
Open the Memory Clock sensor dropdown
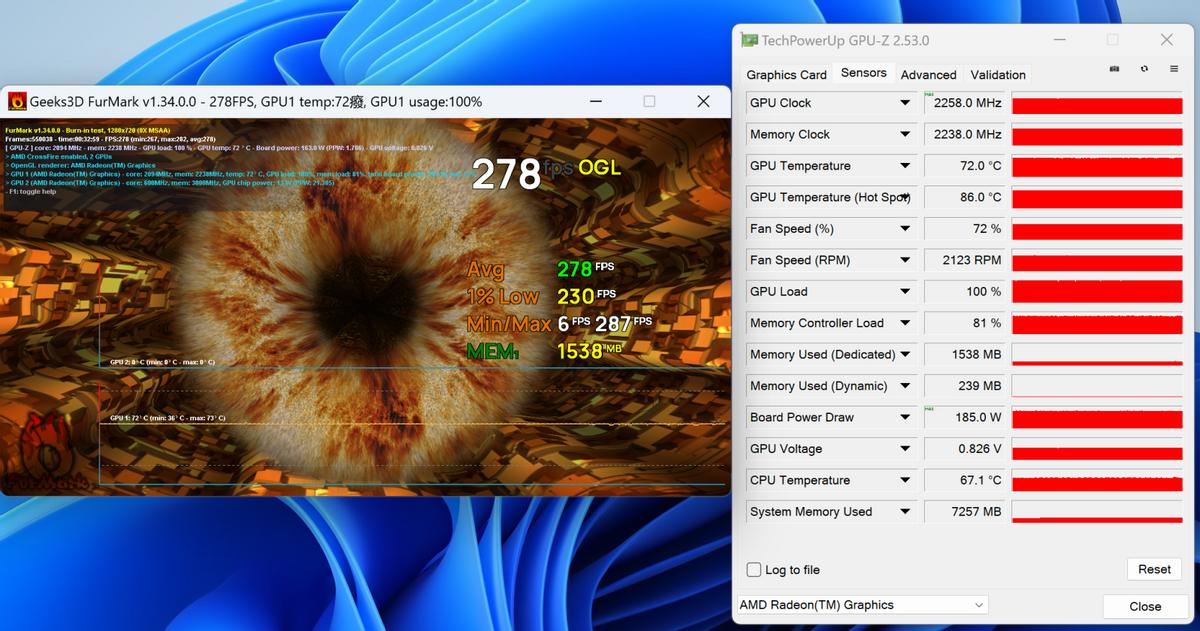point(905,134)
